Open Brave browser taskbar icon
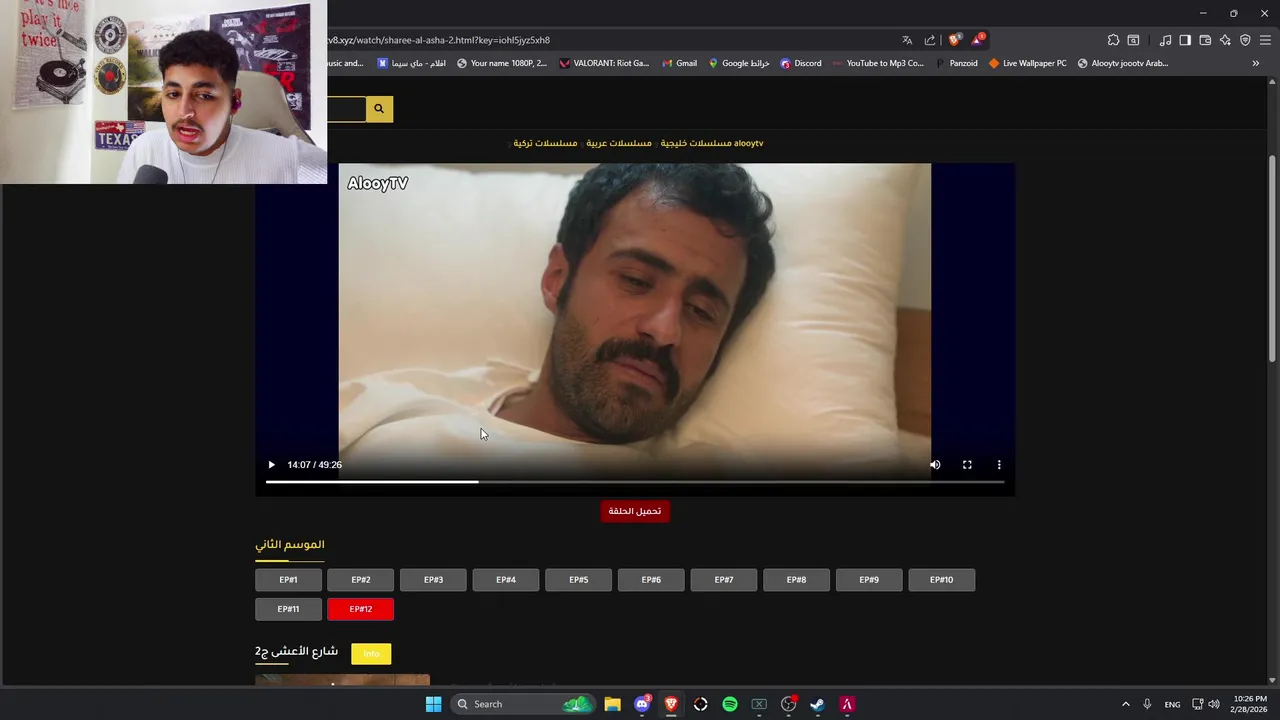Screen dimensions: 1280x720 pos(671,704)
